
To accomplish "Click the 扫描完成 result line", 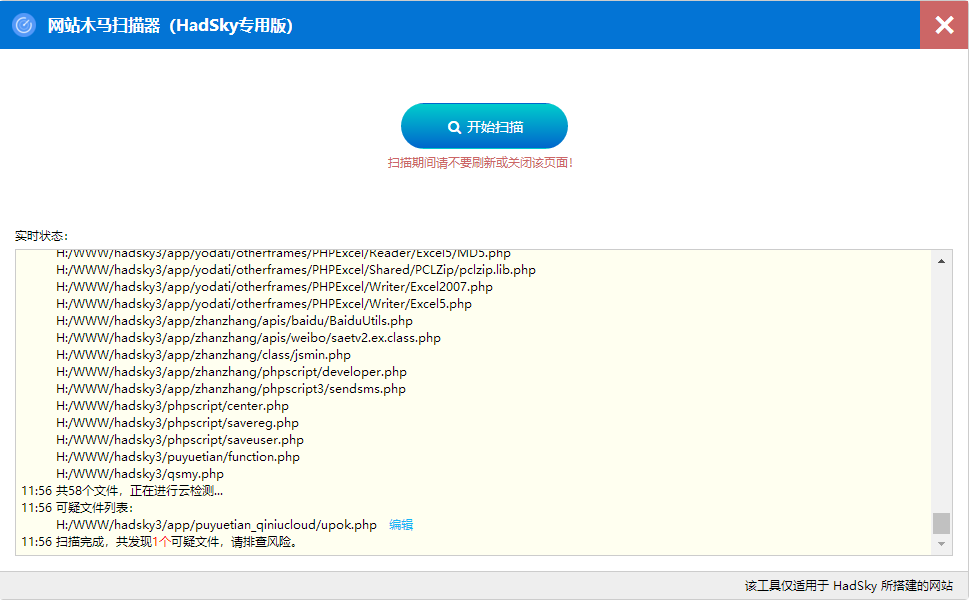I will (x=160, y=542).
